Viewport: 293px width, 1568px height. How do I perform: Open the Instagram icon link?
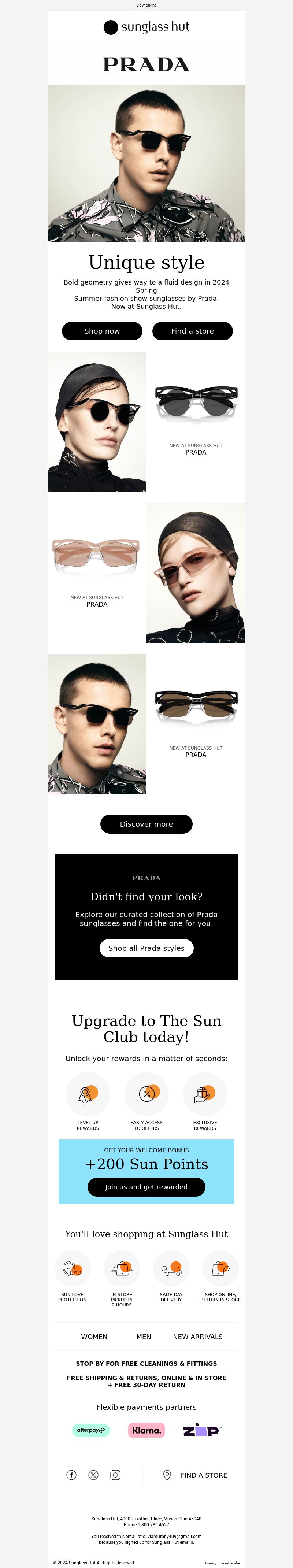pos(115,1474)
